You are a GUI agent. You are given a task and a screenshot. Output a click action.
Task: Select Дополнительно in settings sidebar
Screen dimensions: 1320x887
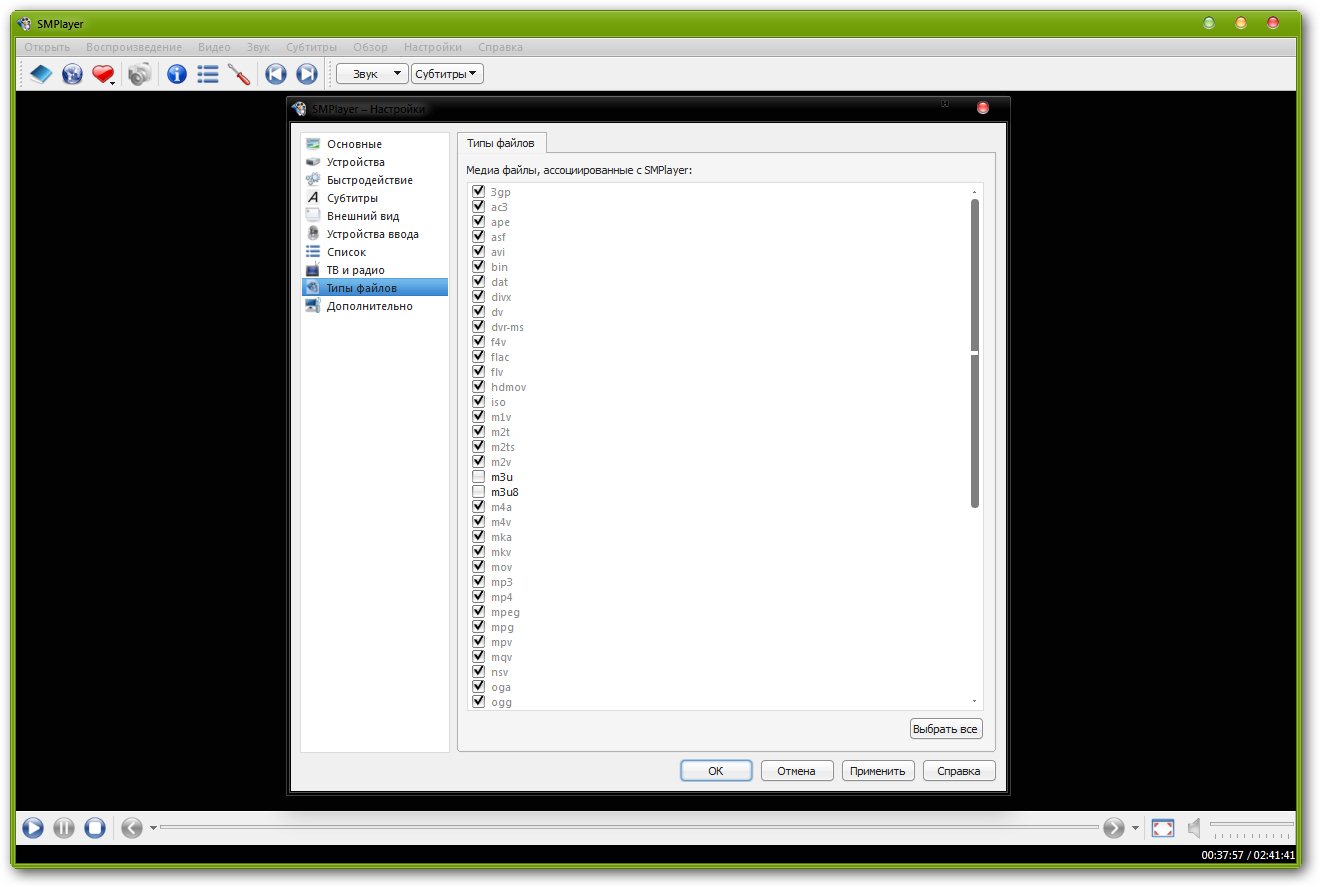point(375,306)
